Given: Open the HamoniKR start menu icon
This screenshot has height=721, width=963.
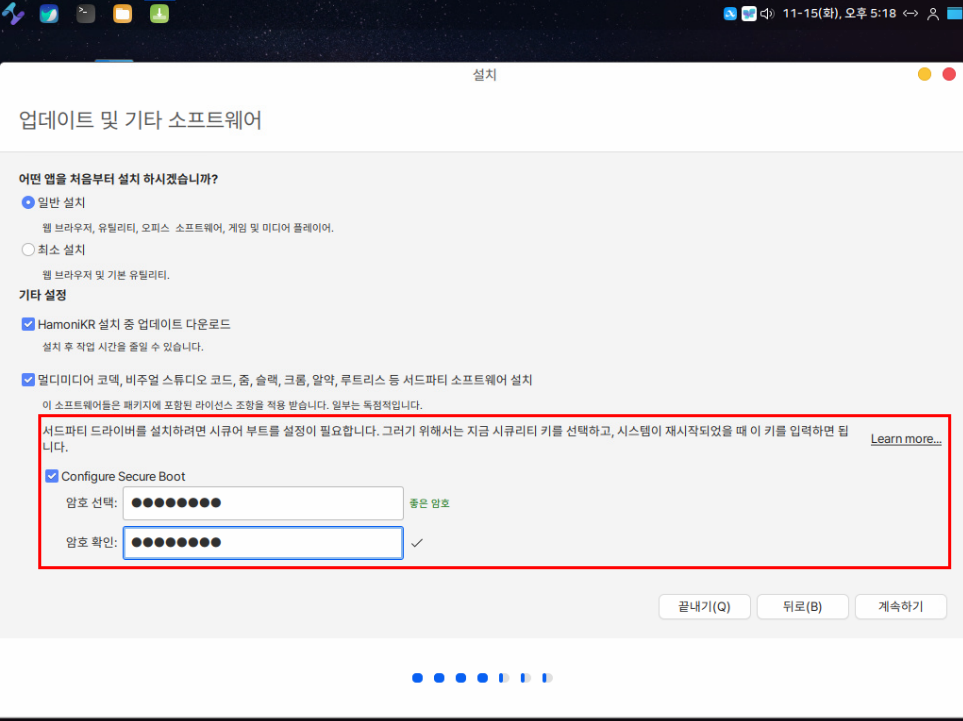Looking at the screenshot, I should (14, 14).
